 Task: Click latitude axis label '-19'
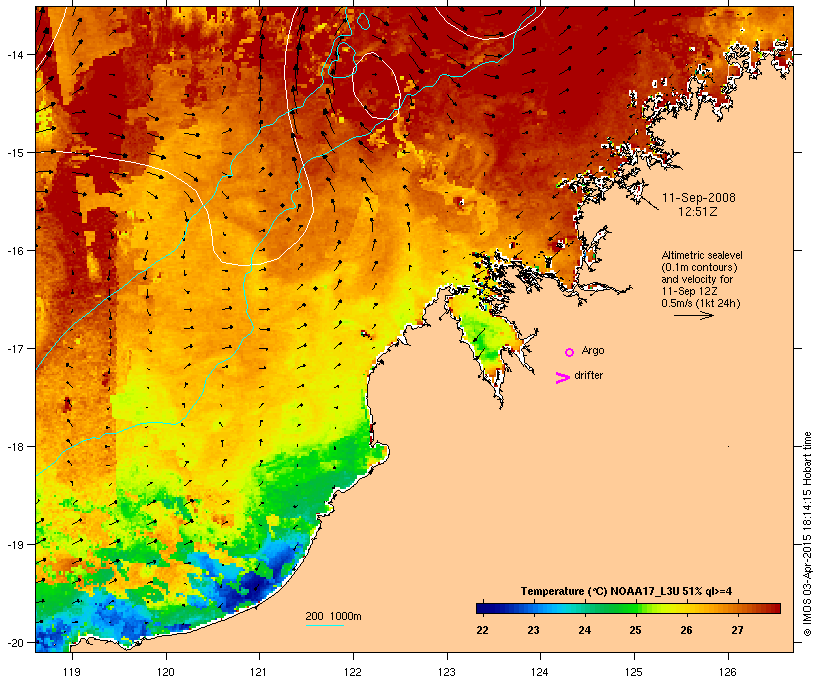point(15,545)
